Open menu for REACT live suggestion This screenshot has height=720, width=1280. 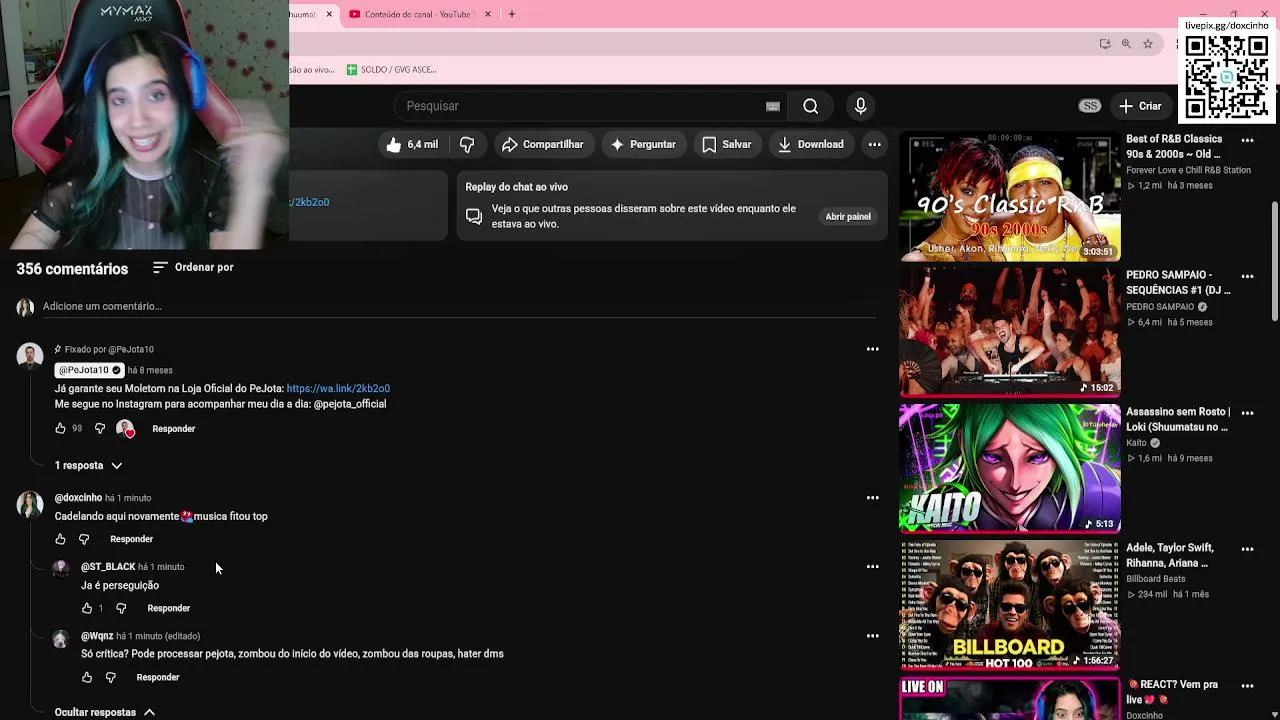(1247, 686)
